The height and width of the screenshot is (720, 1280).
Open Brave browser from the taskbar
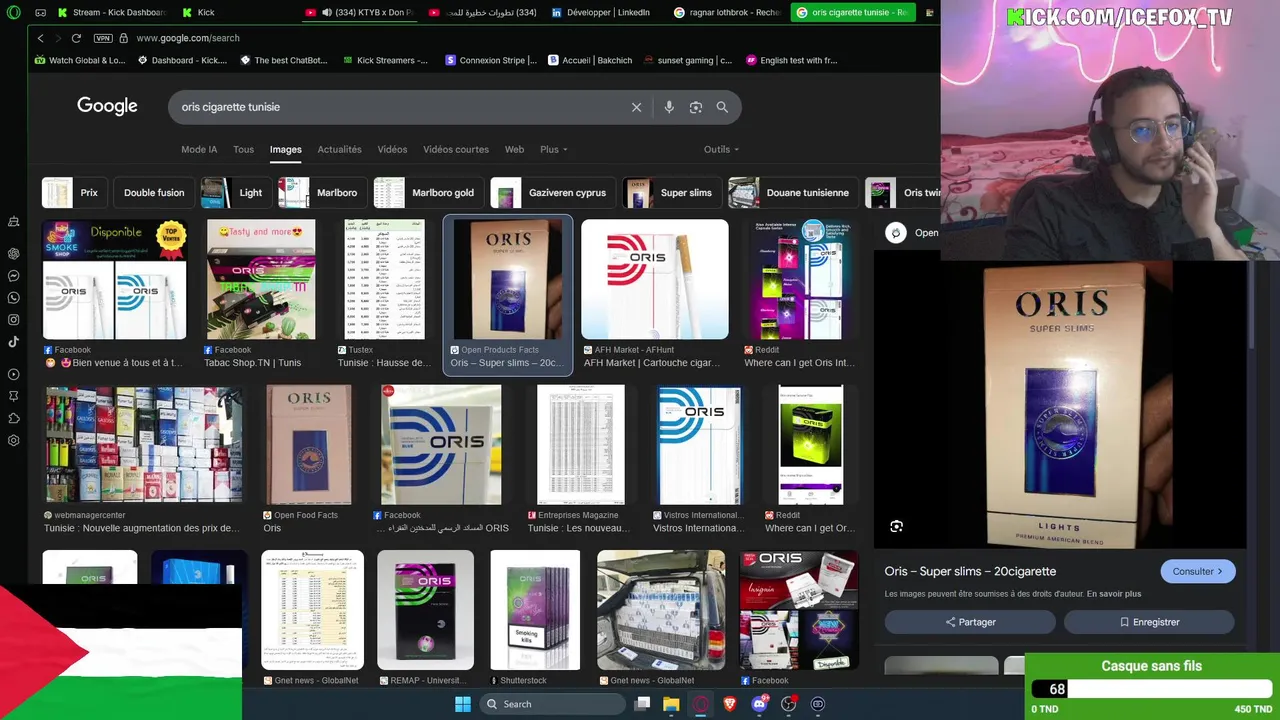pyautogui.click(x=730, y=704)
